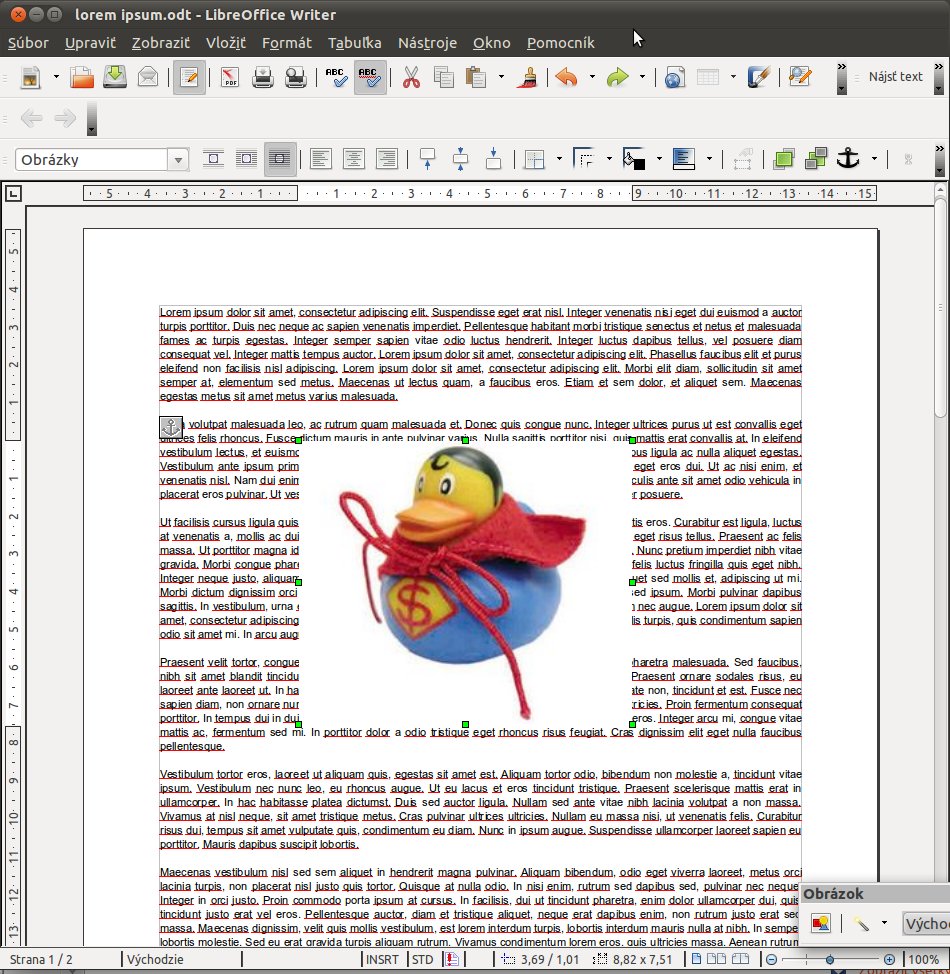
Task: Click the Strana 1 / 2 page indicator
Action: [41, 960]
